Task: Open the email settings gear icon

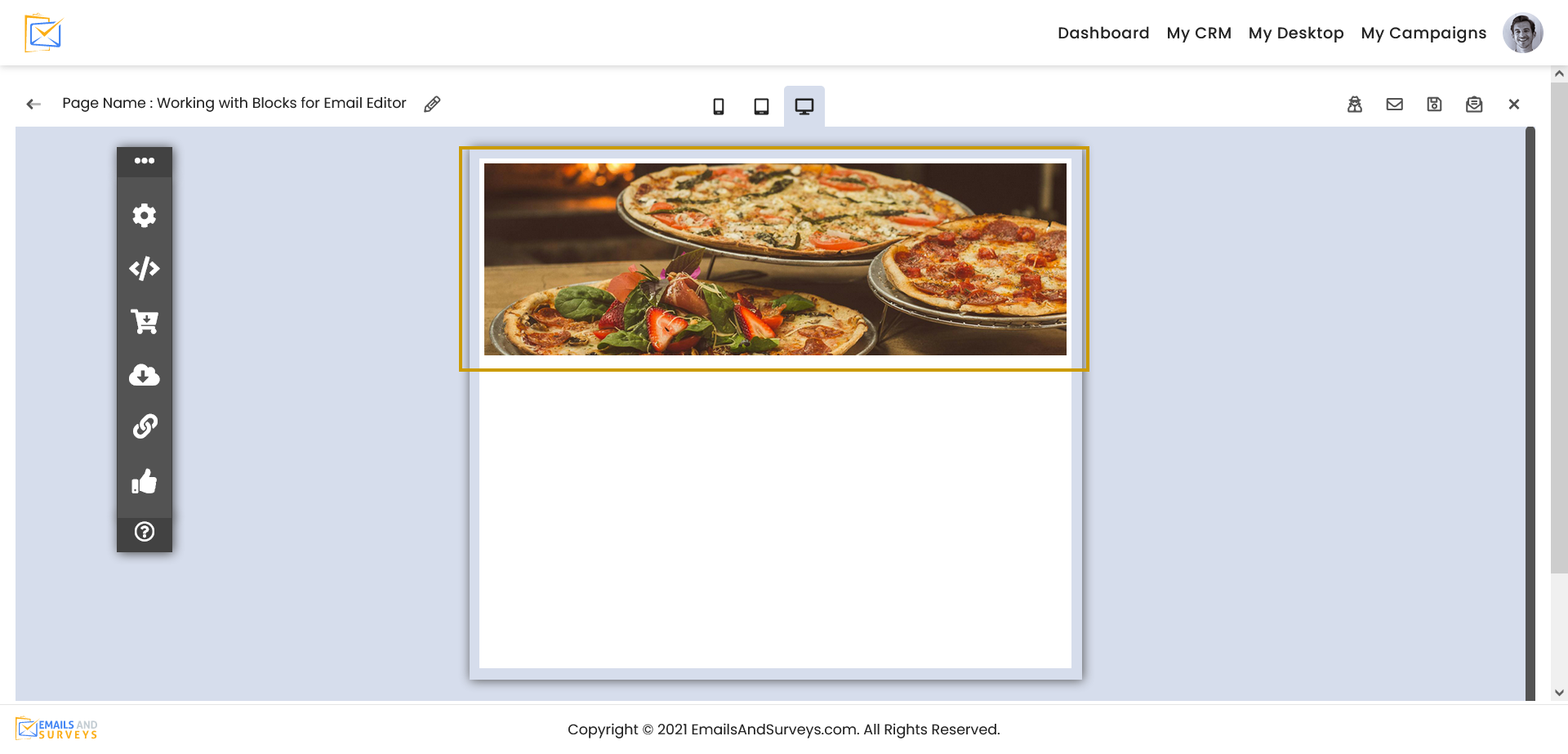Action: (x=145, y=215)
